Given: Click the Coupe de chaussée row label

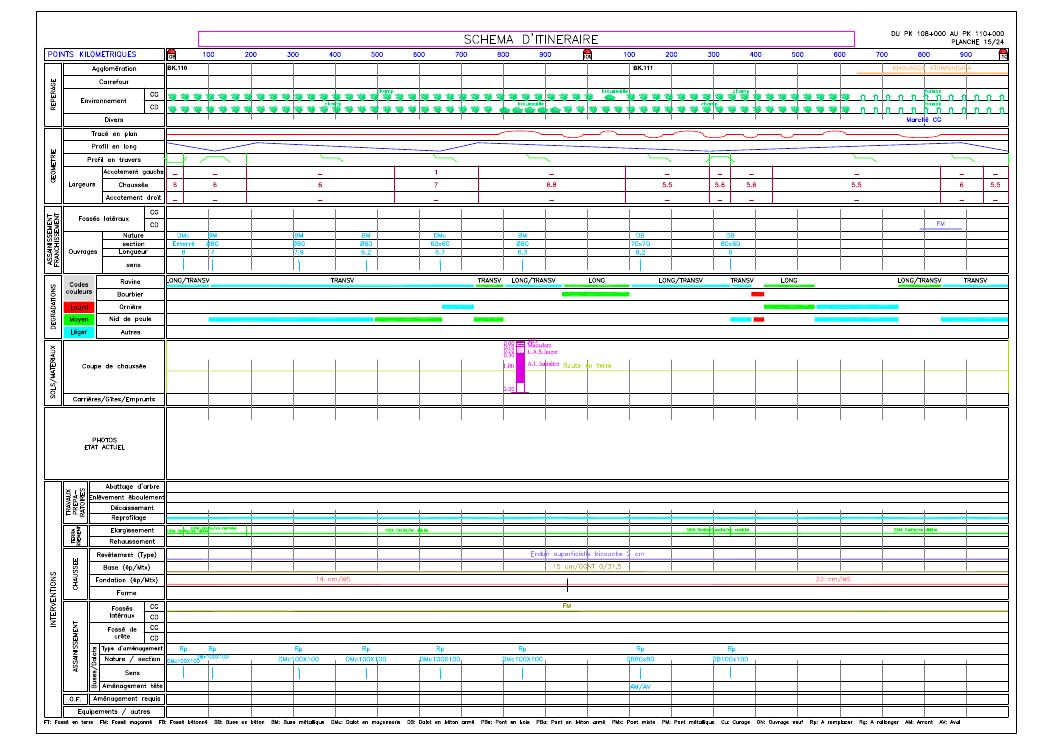Looking at the screenshot, I should click(114, 367).
